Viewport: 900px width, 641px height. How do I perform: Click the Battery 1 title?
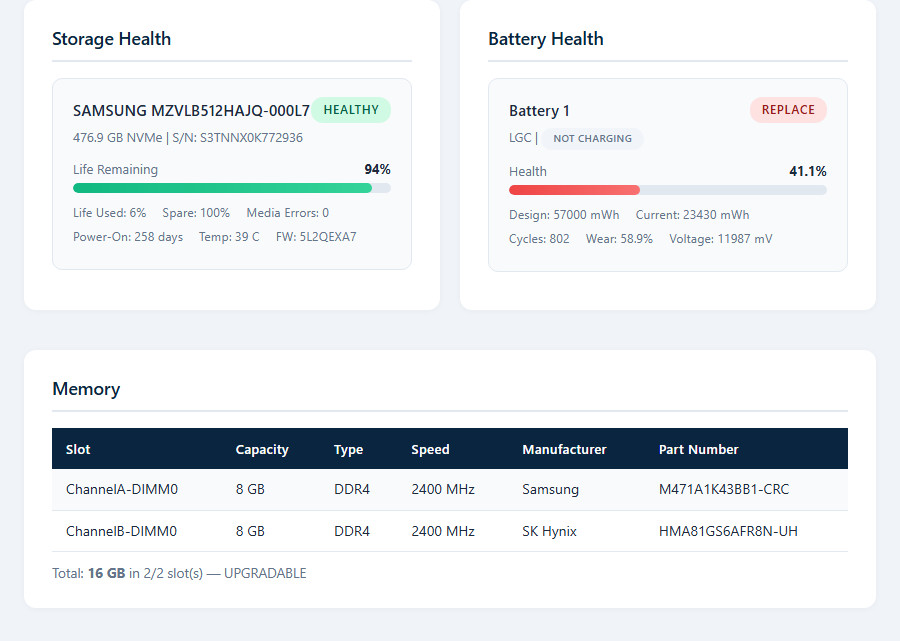tap(539, 111)
